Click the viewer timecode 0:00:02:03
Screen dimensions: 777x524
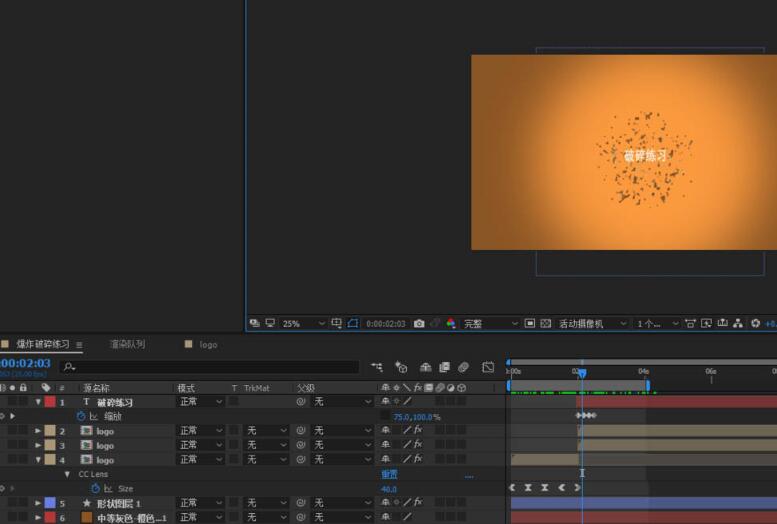pyautogui.click(x=386, y=324)
